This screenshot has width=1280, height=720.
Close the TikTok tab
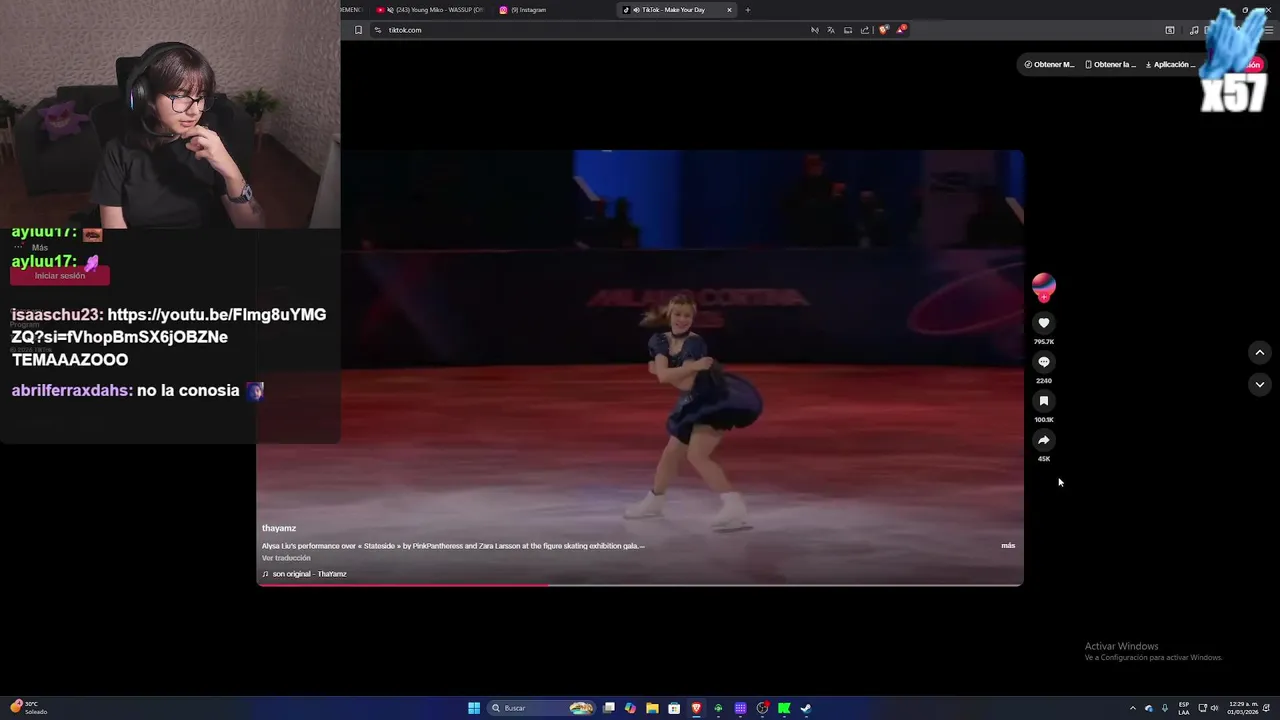tap(729, 10)
